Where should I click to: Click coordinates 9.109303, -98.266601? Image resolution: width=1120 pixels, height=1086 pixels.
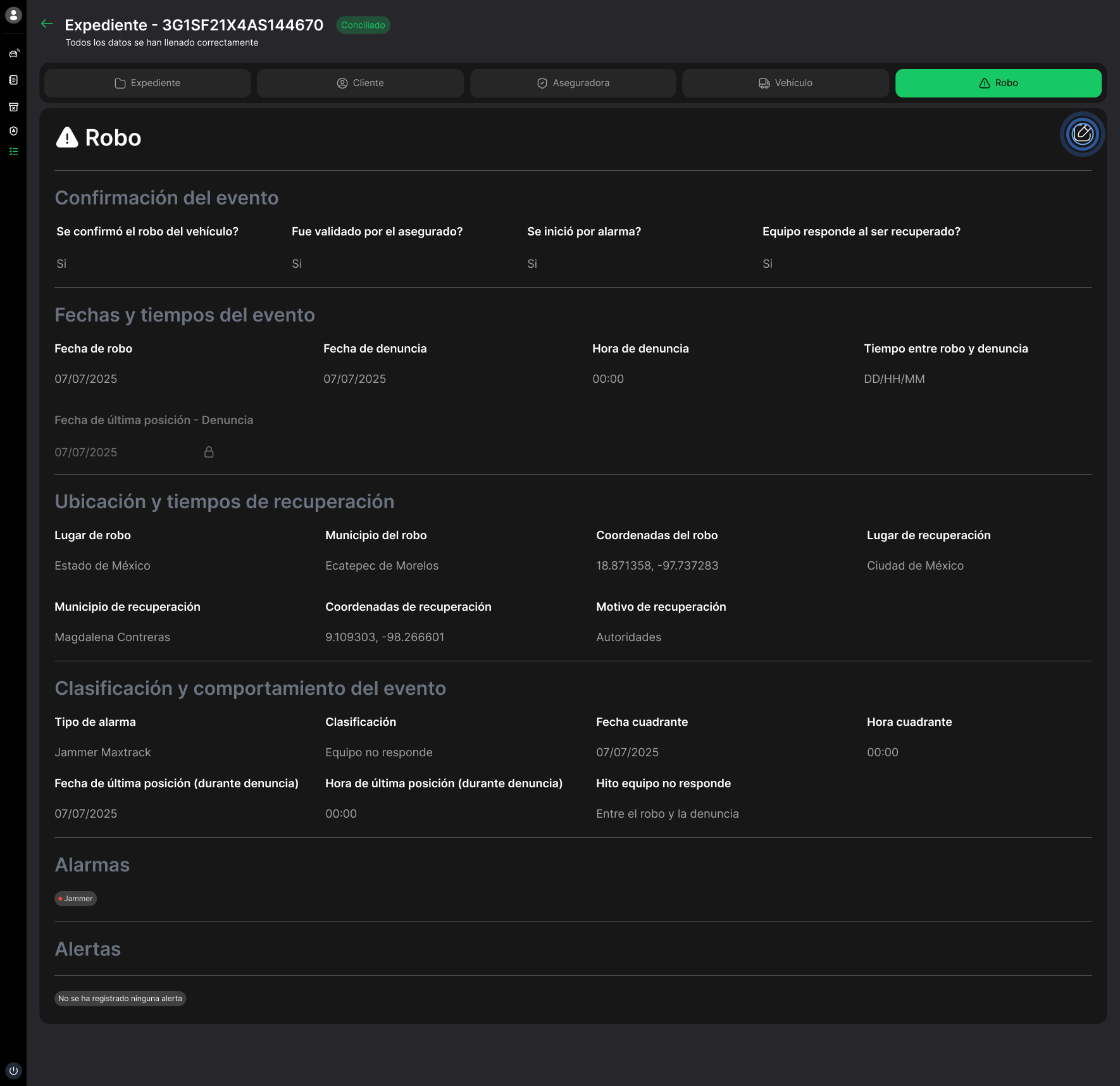tap(385, 637)
